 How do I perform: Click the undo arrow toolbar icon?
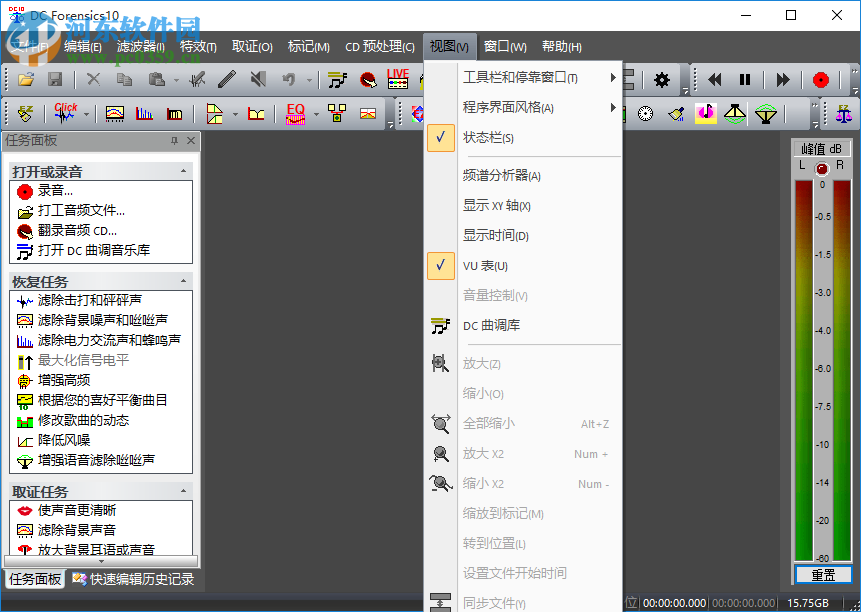tap(289, 80)
